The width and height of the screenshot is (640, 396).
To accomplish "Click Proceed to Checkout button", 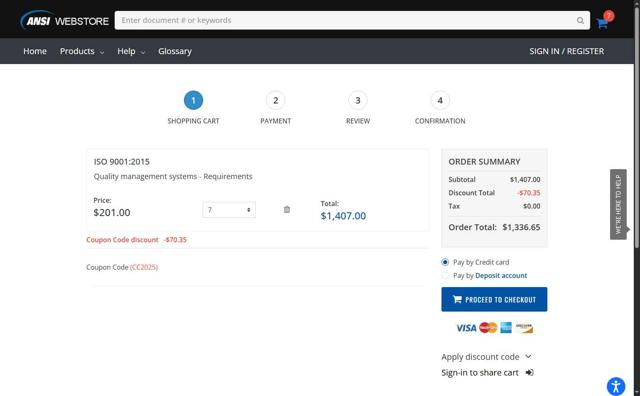I will click(x=494, y=299).
